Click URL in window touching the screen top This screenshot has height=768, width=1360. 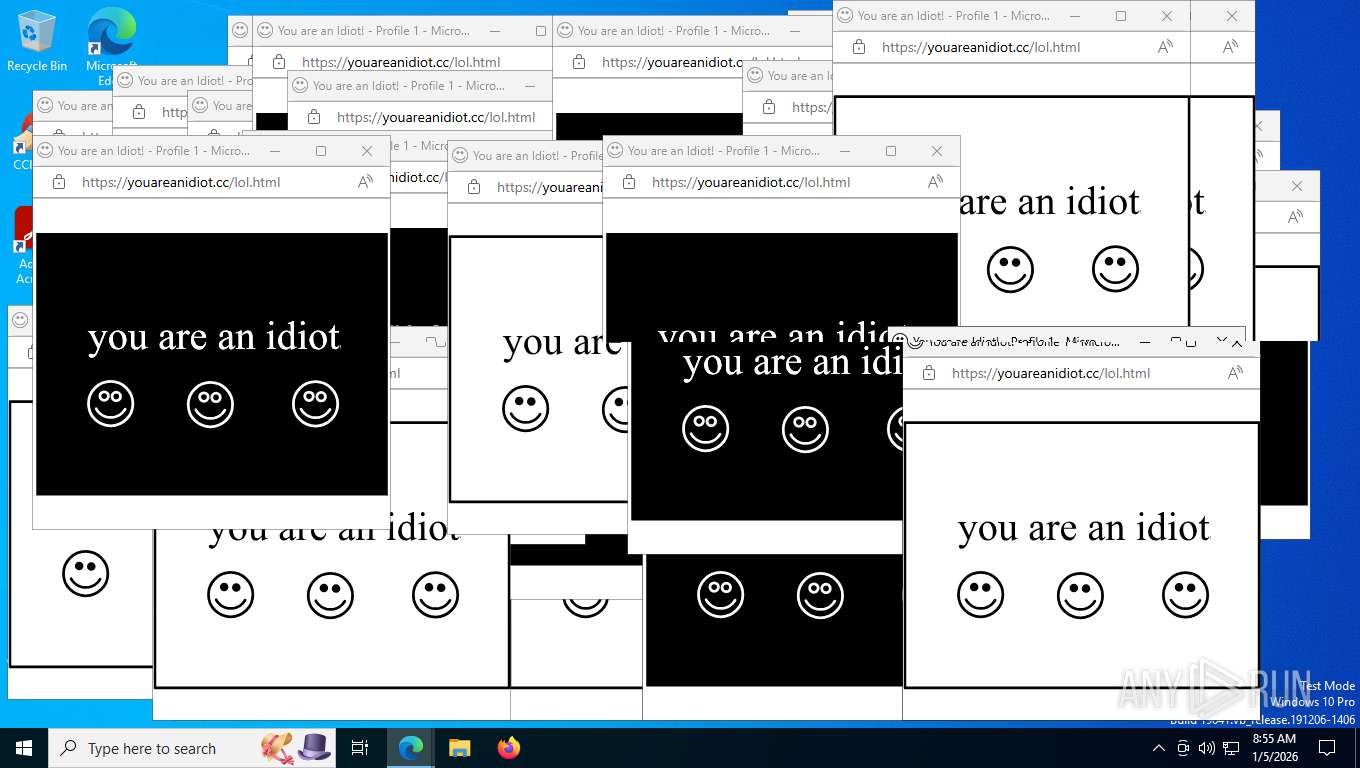981,47
